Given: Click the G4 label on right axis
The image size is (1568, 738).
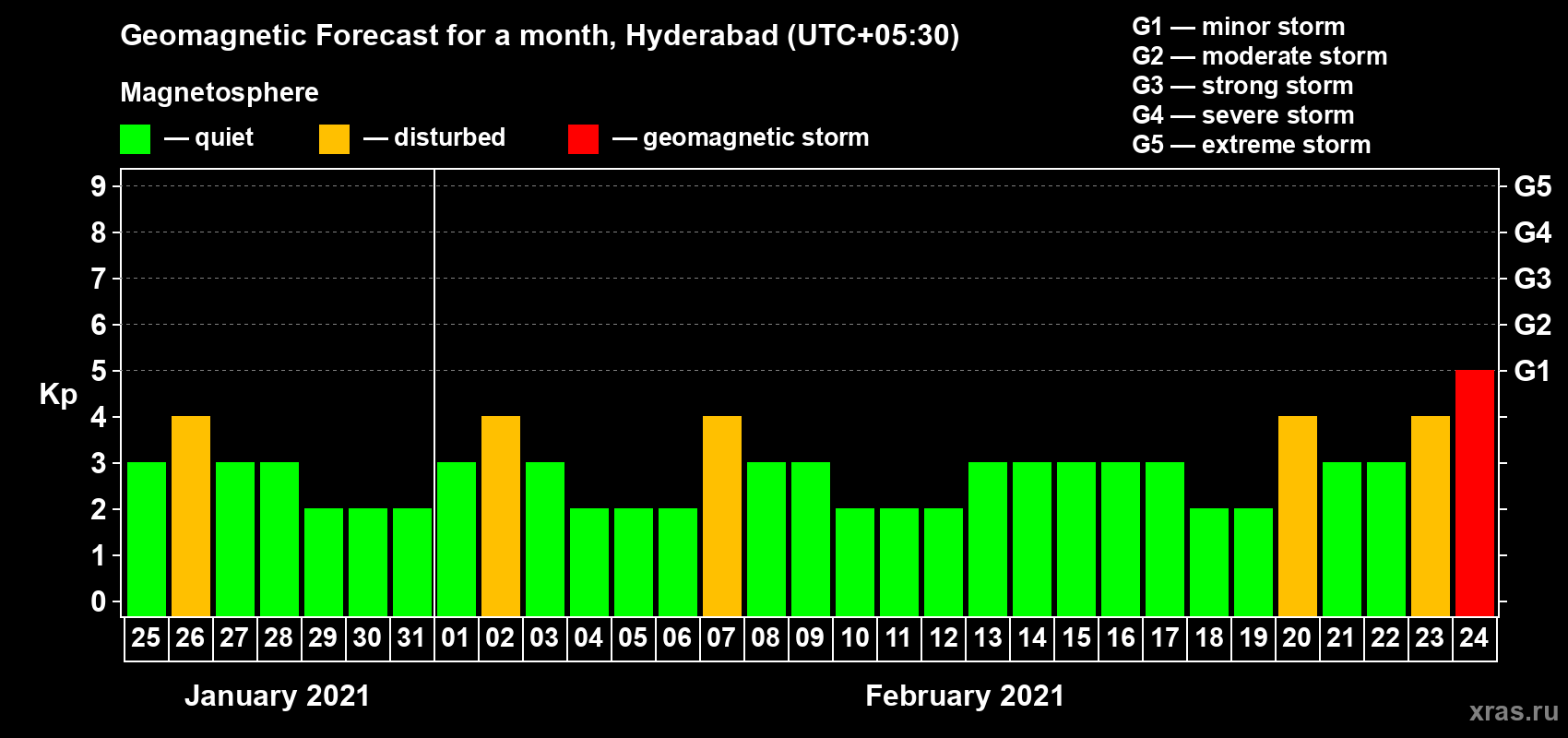Looking at the screenshot, I should 1532,232.
